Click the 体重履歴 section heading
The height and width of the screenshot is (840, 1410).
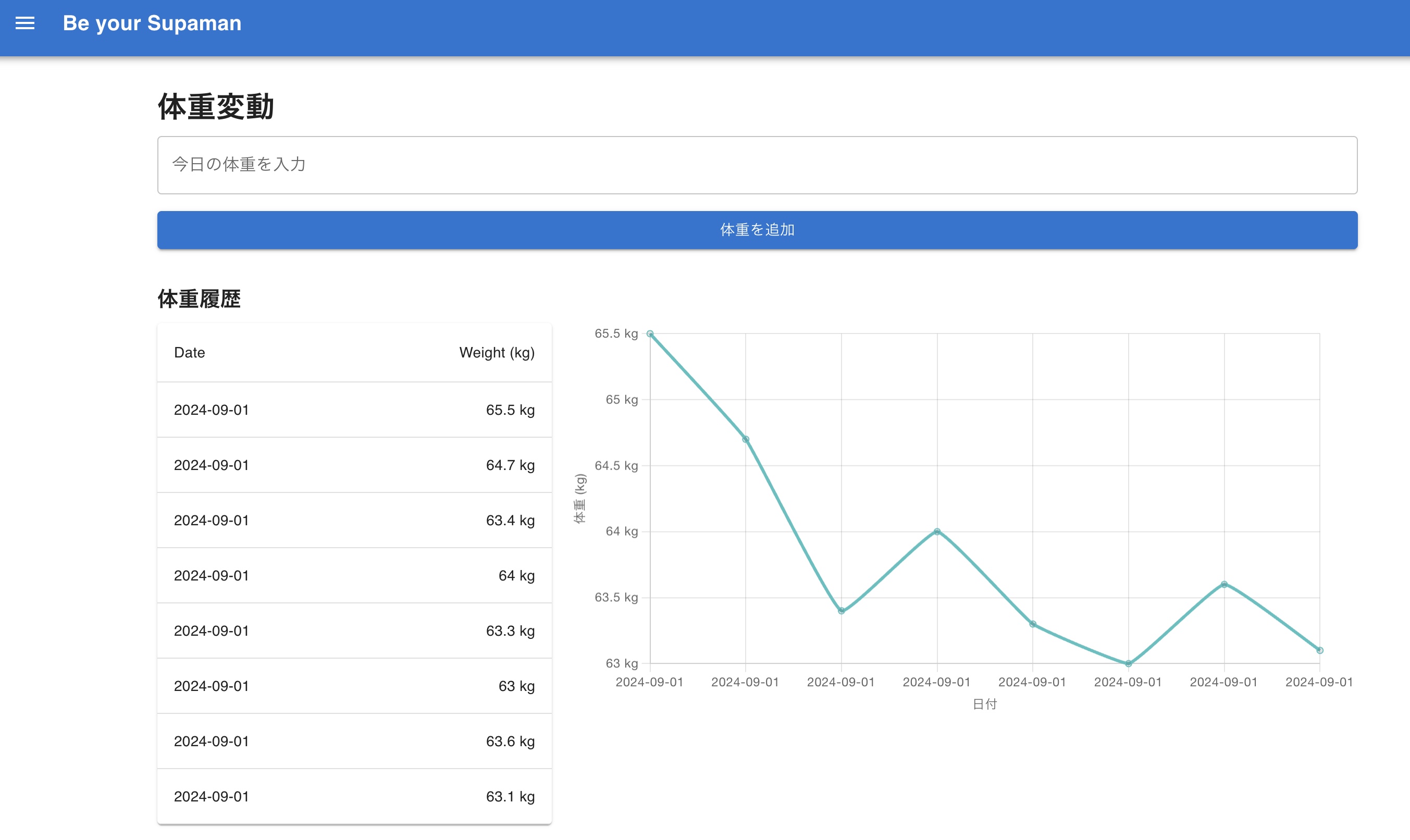pos(199,298)
